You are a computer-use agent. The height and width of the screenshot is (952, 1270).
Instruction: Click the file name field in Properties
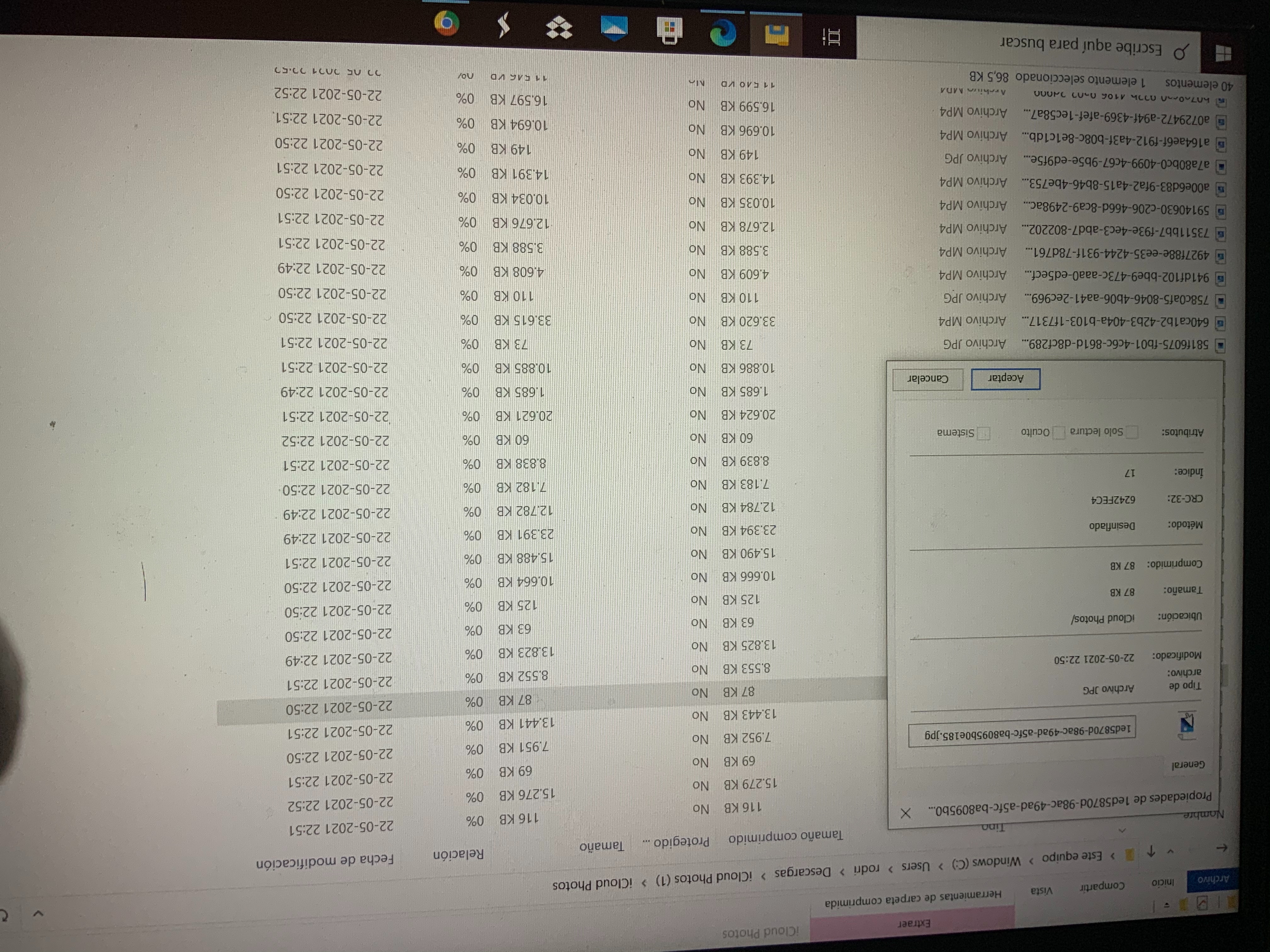coord(1022,732)
